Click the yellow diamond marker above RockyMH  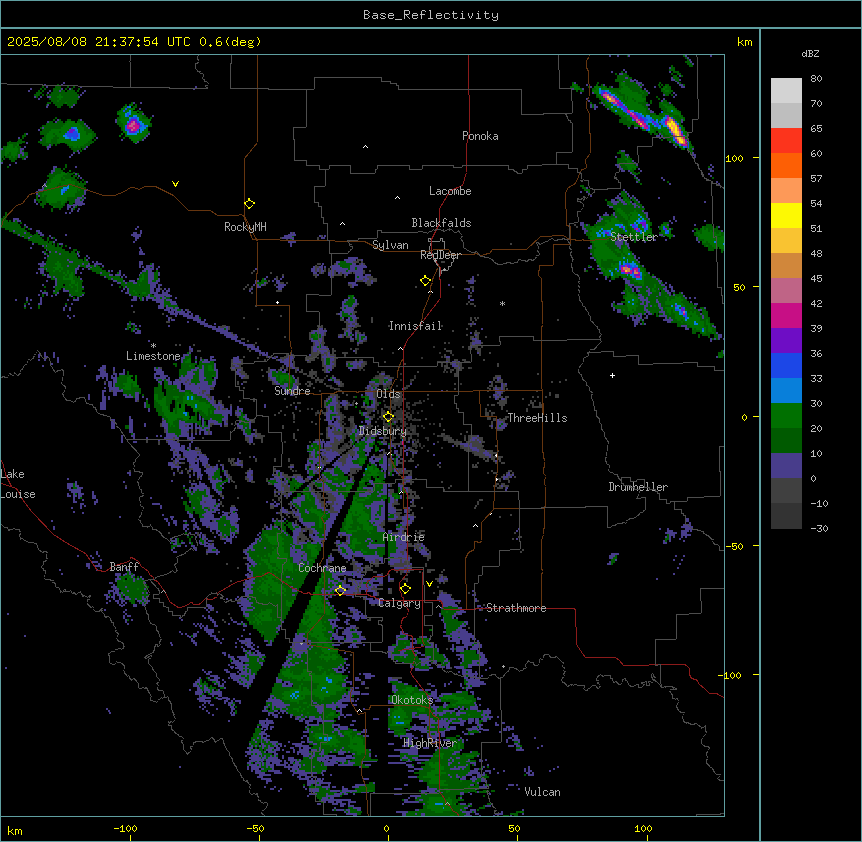click(250, 204)
